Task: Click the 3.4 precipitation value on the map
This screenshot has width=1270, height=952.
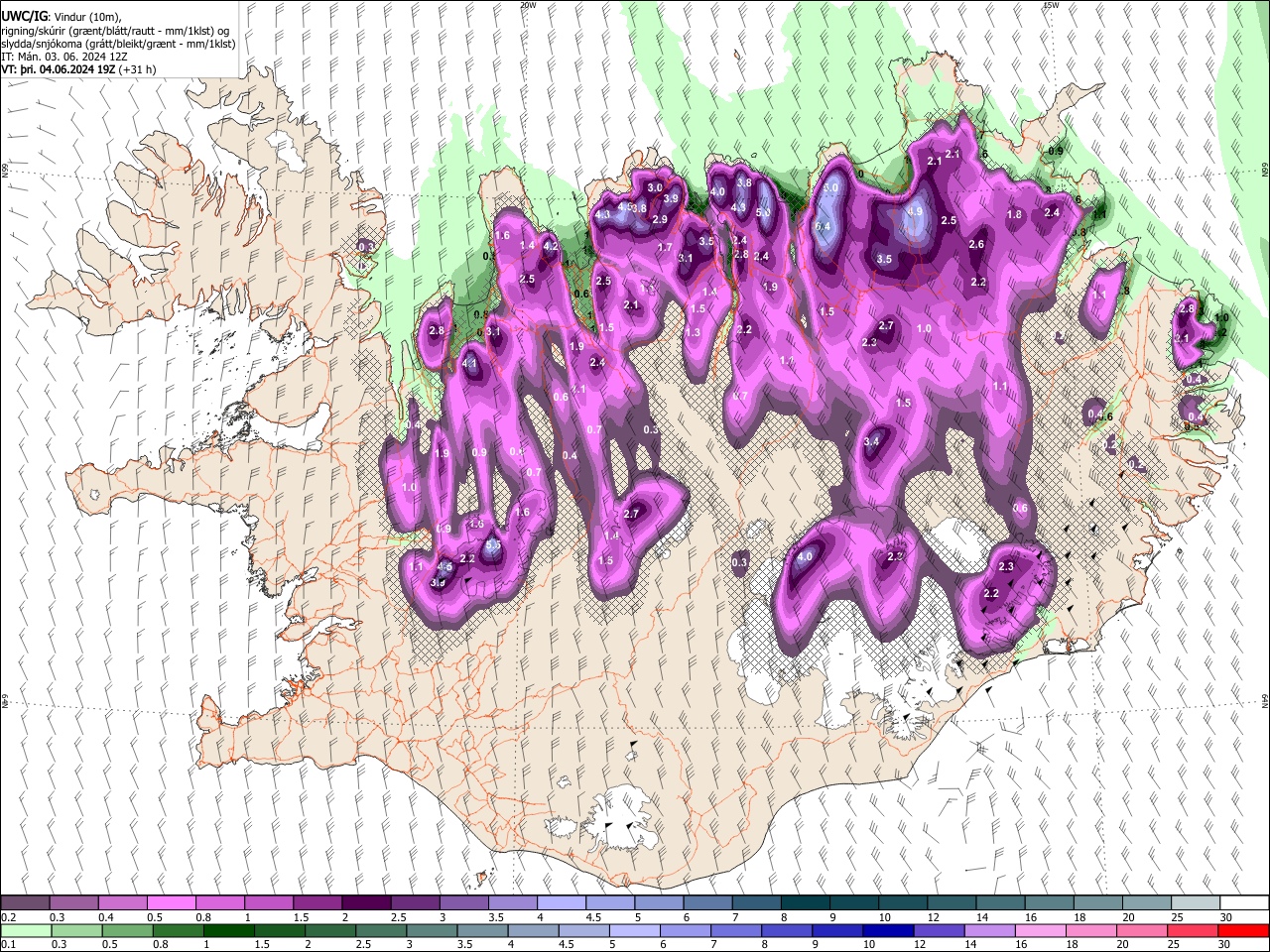Action: coord(872,441)
